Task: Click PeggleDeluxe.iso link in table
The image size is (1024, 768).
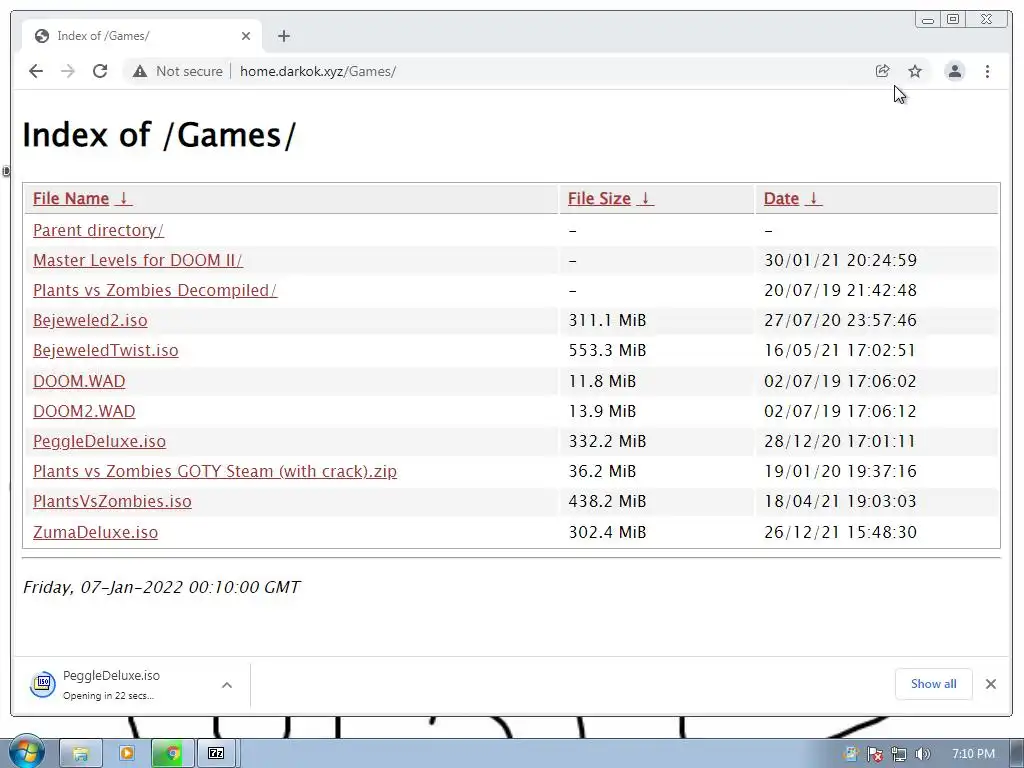Action: click(x=99, y=441)
